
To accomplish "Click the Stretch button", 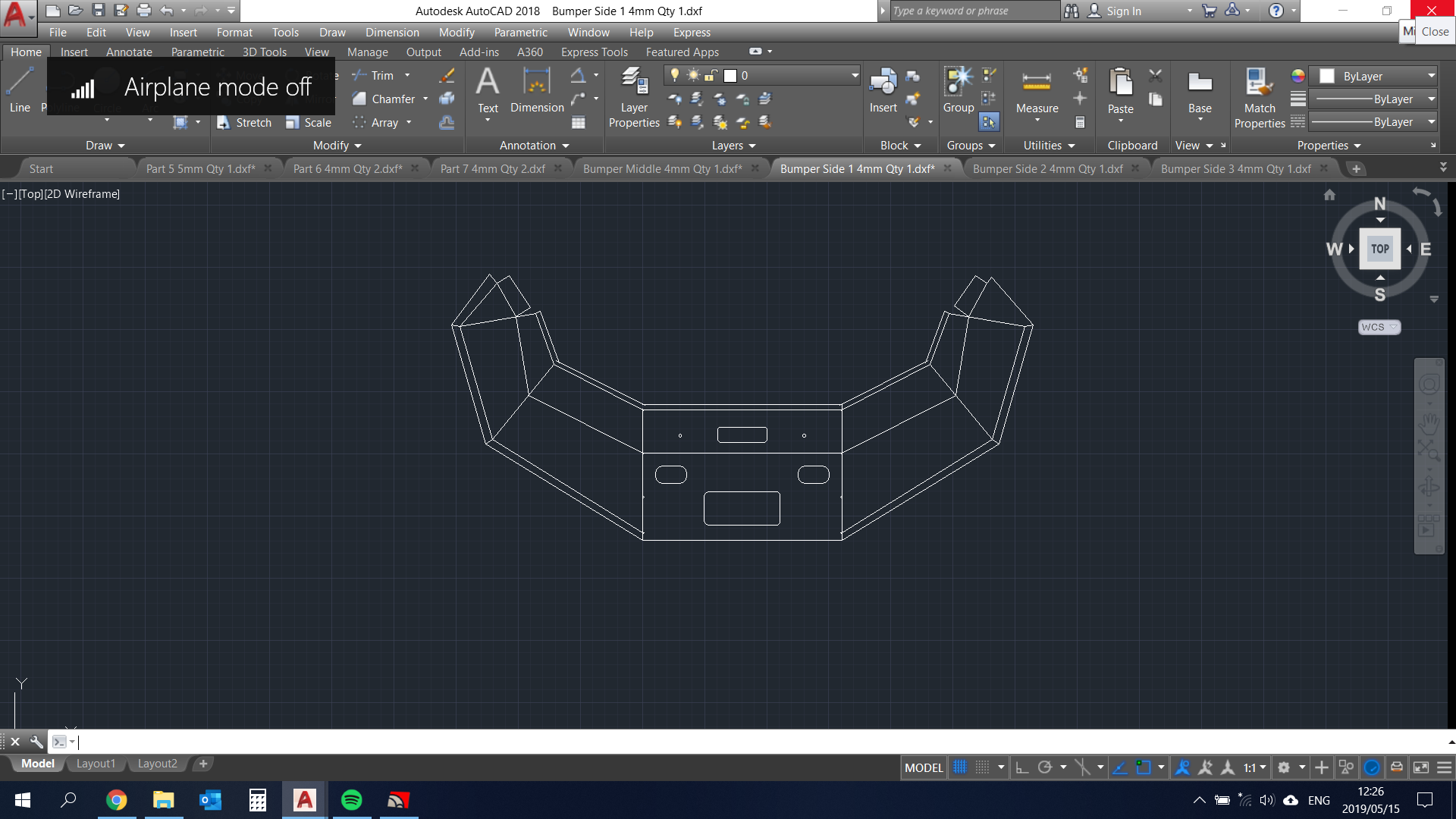I will pyautogui.click(x=244, y=122).
